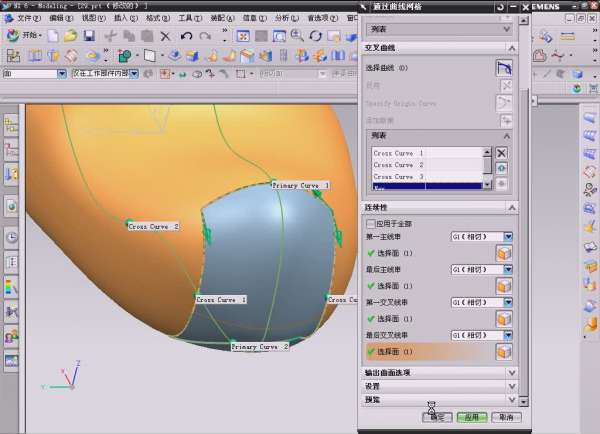Click the select cross curve icon
Image resolution: width=600 pixels, height=434 pixels.
click(505, 68)
